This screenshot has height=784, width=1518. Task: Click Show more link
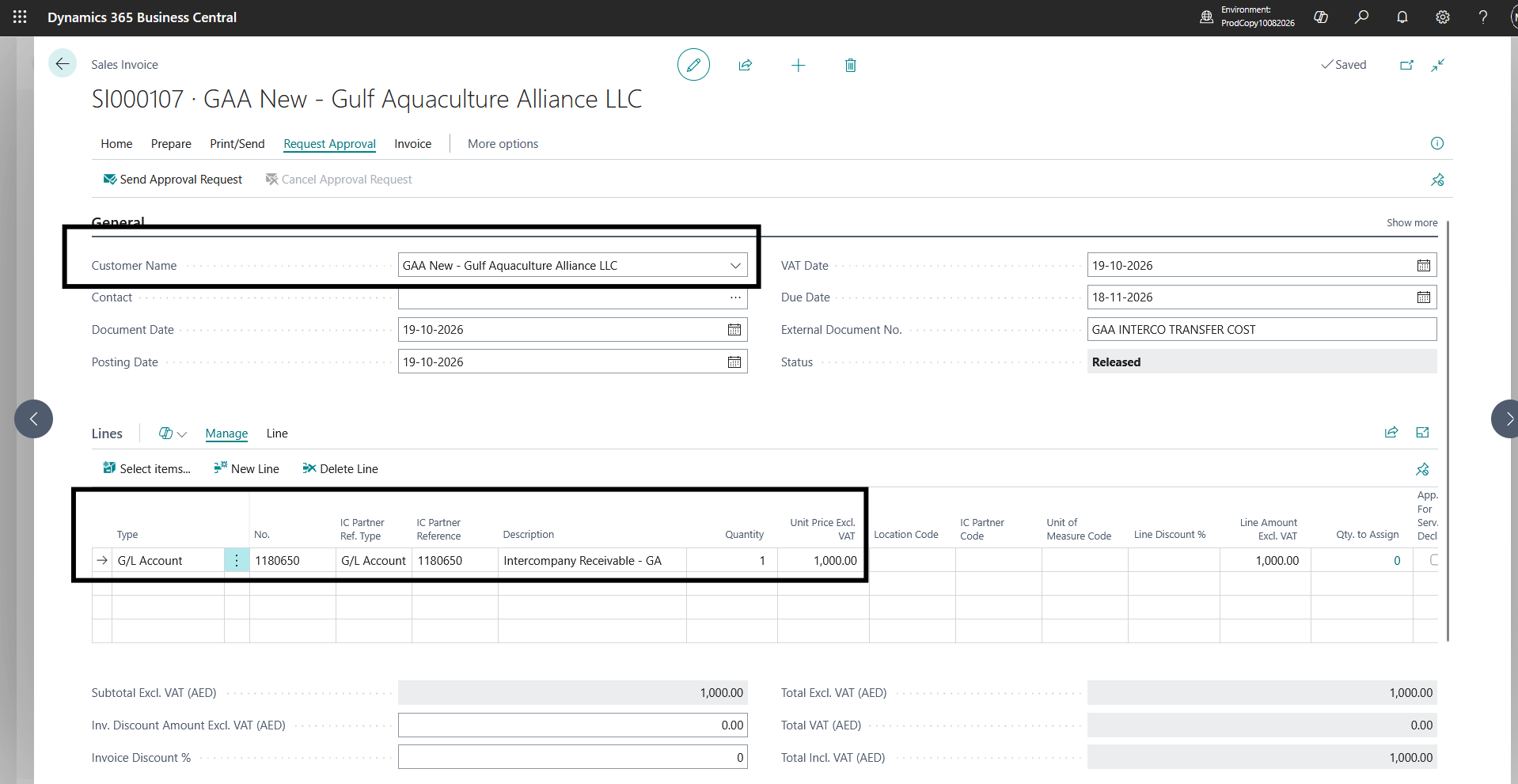pos(1412,223)
